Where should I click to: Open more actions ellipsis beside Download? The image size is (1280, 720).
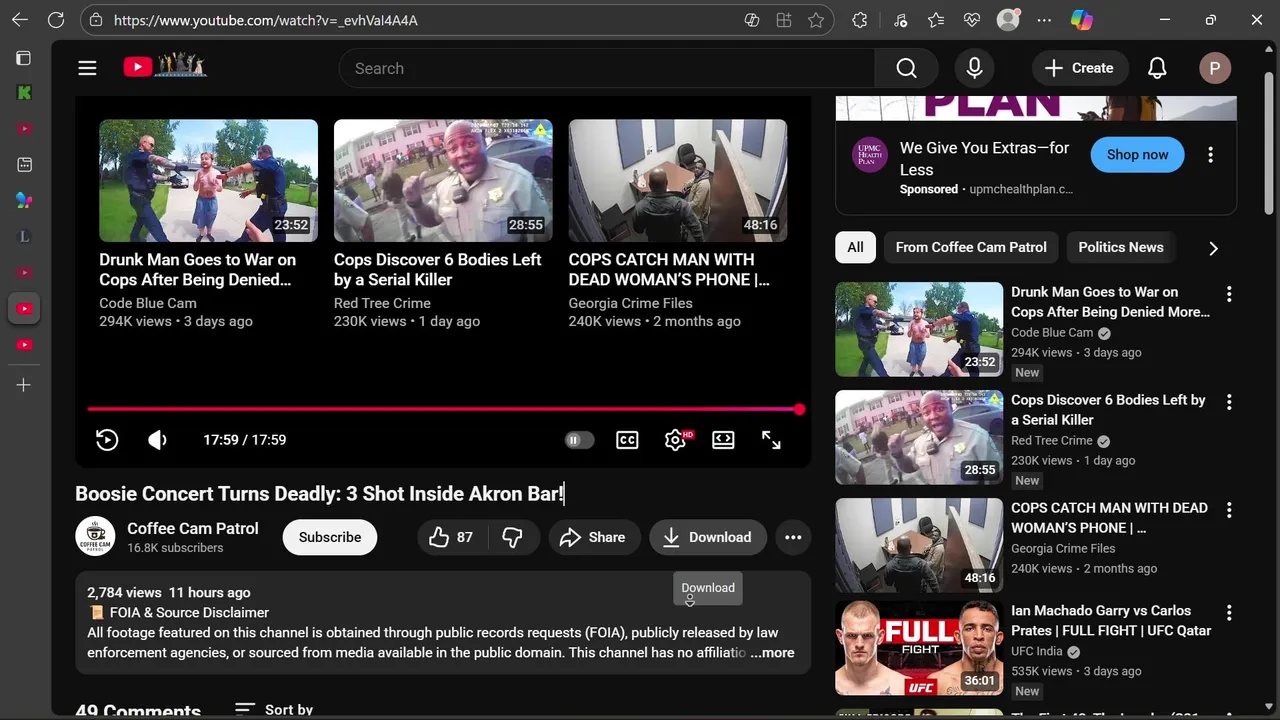point(793,537)
